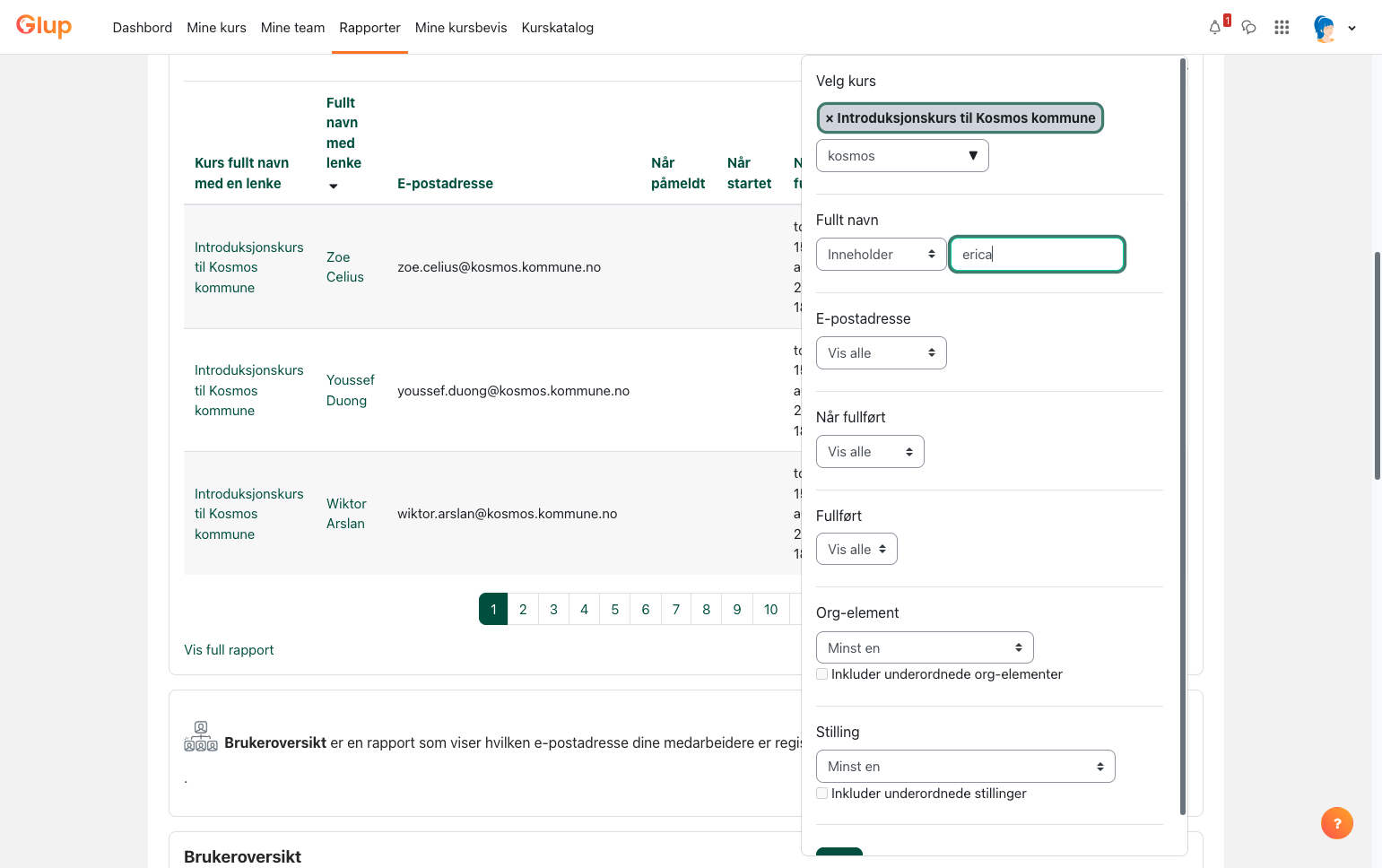Open the Inneholder filter operator dropdown
The image size is (1382, 868).
881,255
